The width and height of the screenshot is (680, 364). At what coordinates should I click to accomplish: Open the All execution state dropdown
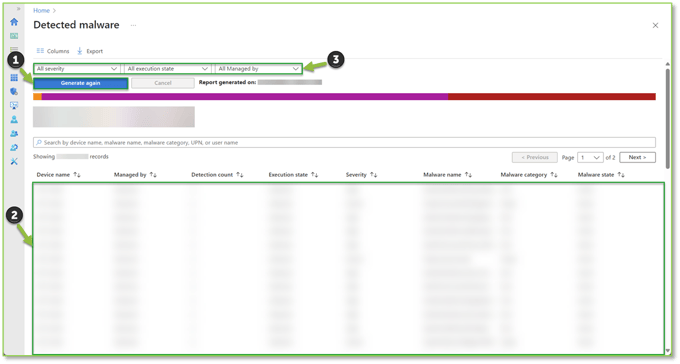(167, 69)
